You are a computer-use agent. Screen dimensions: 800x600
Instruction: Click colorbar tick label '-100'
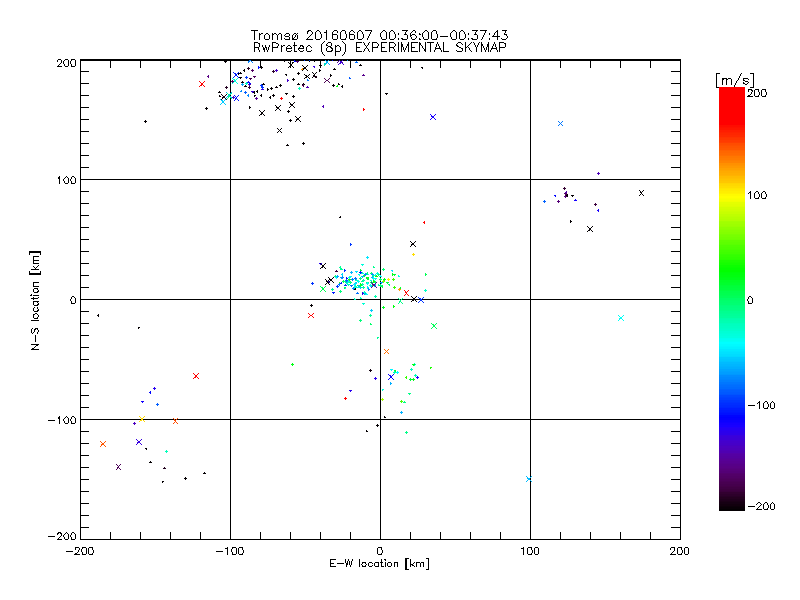[761, 405]
